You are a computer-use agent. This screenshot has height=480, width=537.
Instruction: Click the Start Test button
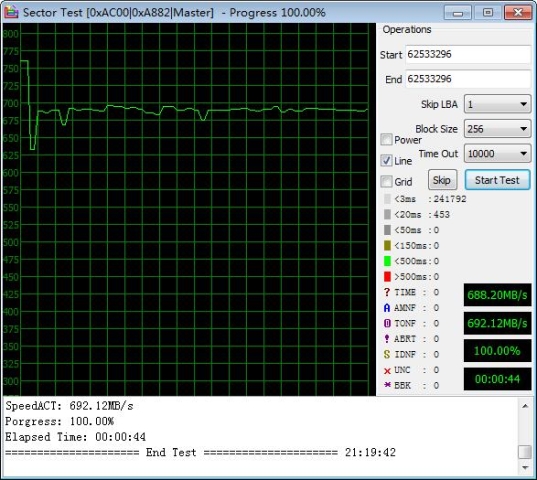(497, 180)
